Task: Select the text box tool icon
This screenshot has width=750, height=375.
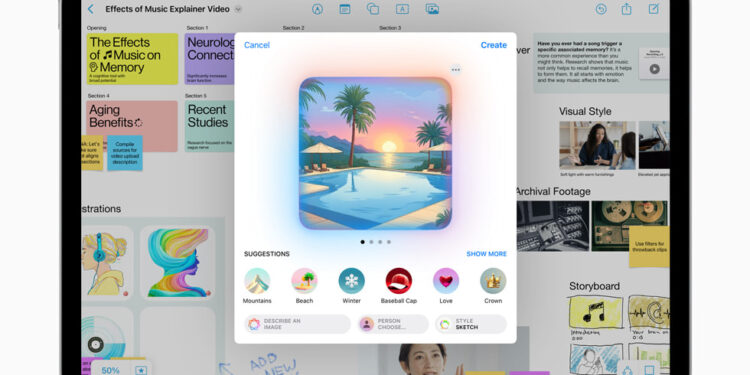Action: tap(402, 9)
